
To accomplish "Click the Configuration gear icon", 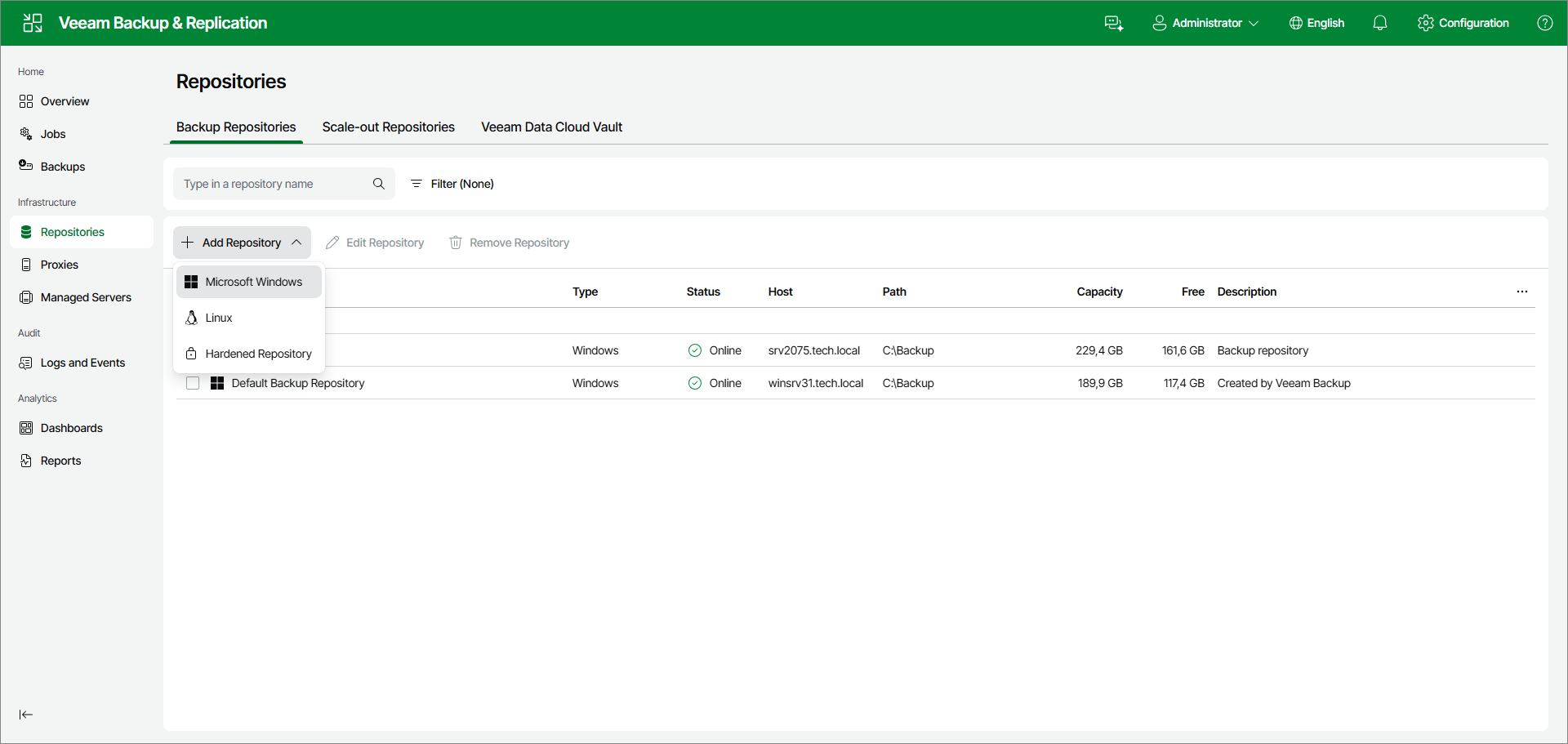I will tap(1426, 23).
